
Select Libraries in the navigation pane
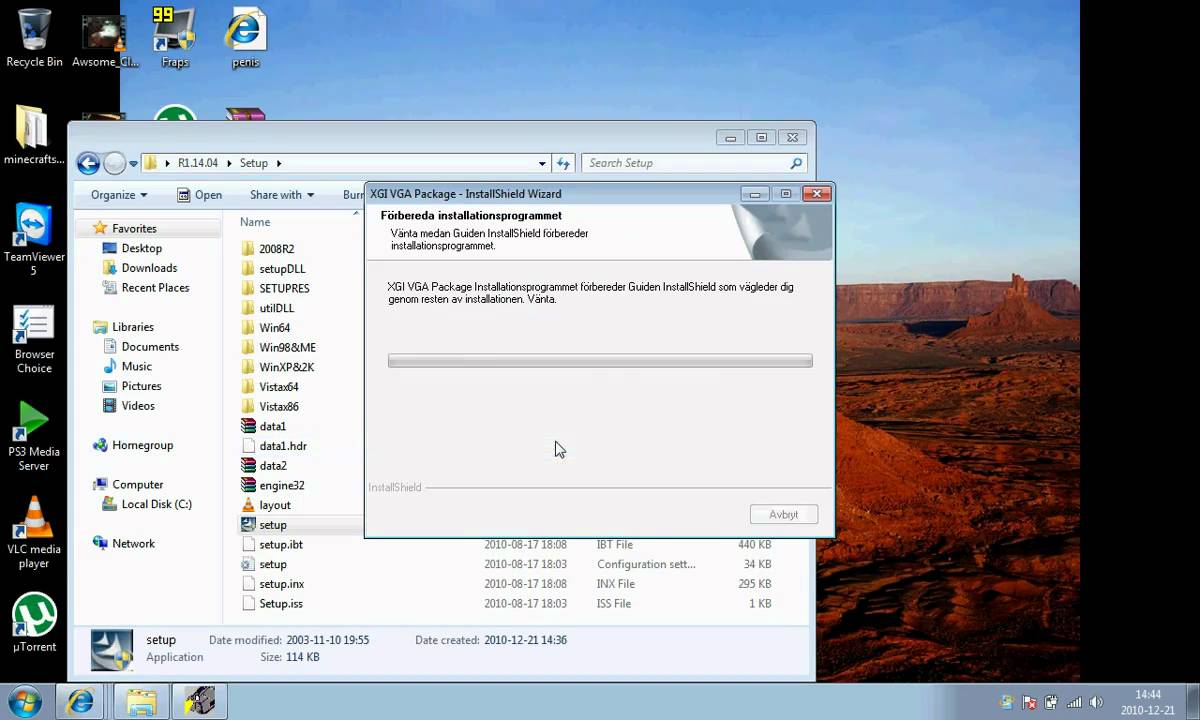point(133,327)
